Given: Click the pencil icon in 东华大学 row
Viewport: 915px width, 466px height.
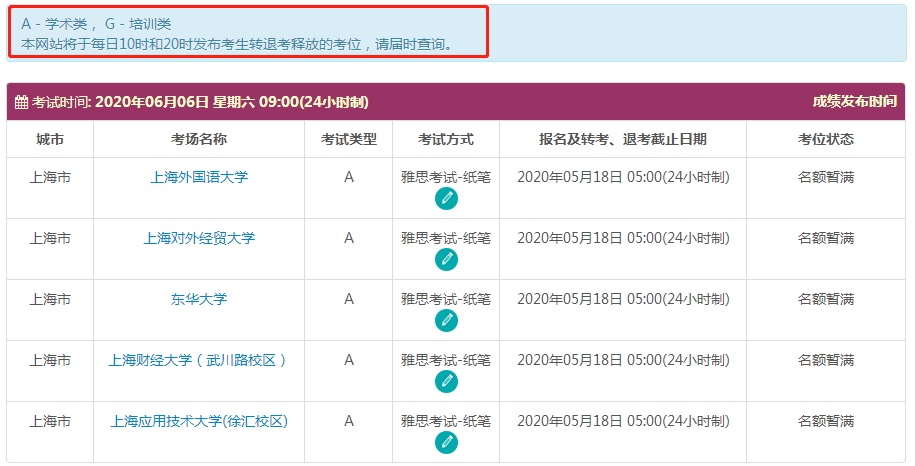Looking at the screenshot, I should (446, 321).
